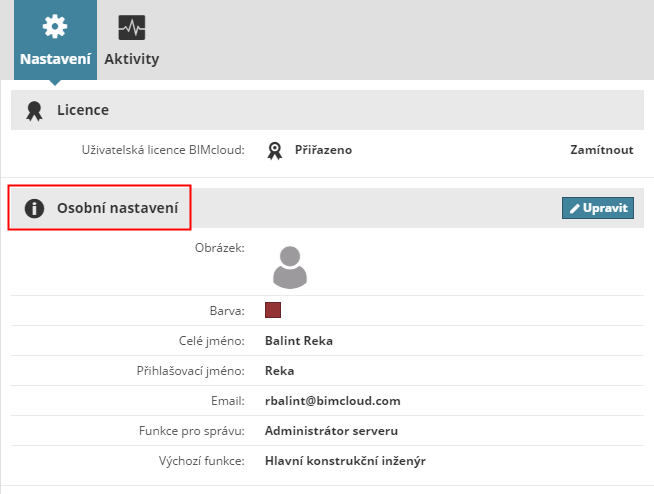Screen dimensions: 654x494
Task: Click the Zamítnout link
Action: [601, 150]
